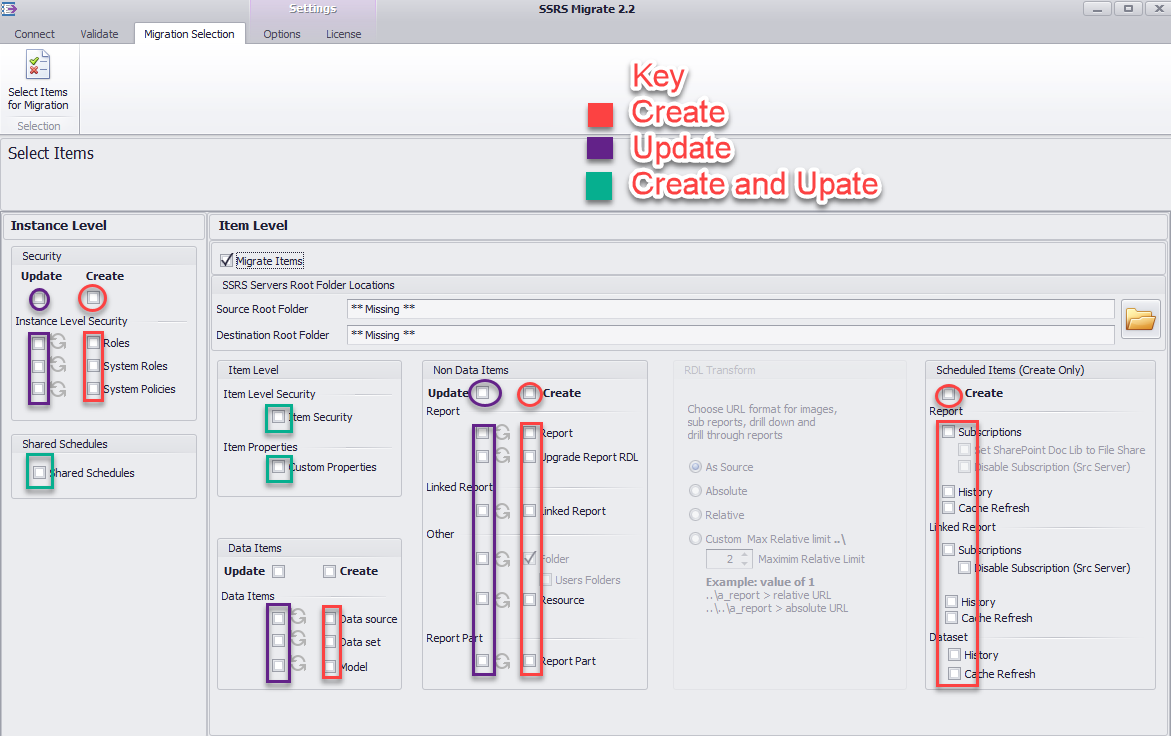Click the refresh arrow icon beside Upgrade Report RDL
The height and width of the screenshot is (736, 1171).
click(x=503, y=455)
